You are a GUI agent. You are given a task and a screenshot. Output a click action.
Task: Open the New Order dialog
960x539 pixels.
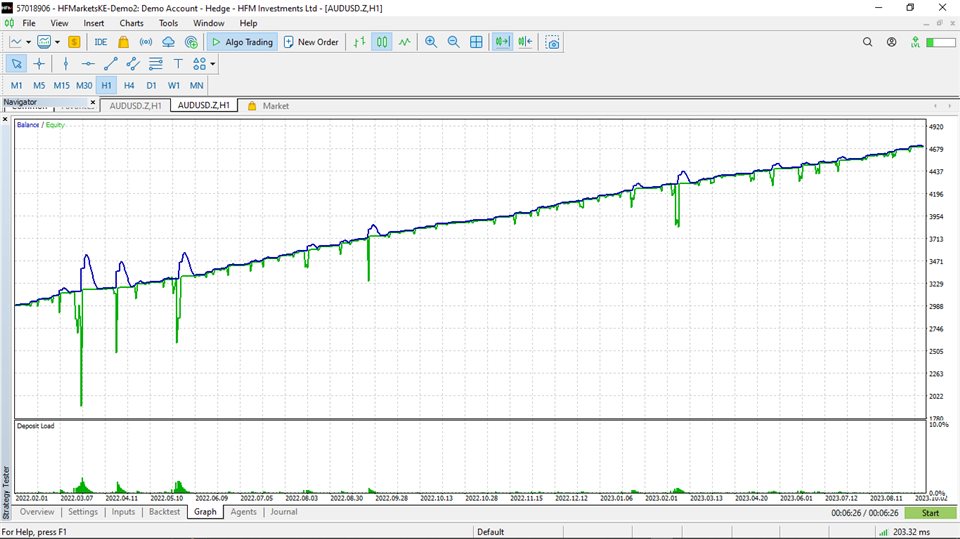click(311, 42)
